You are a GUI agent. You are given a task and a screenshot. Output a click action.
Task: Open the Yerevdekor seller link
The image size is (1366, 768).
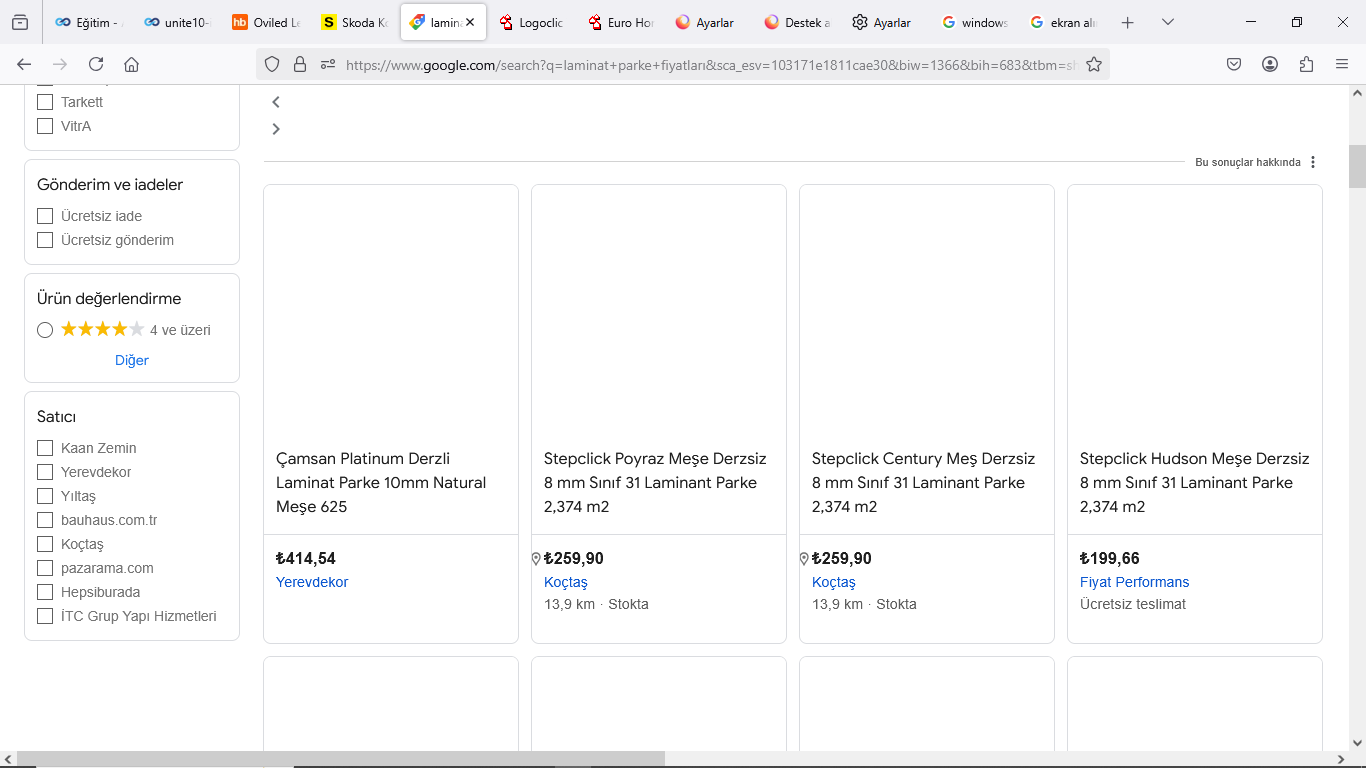click(x=312, y=582)
